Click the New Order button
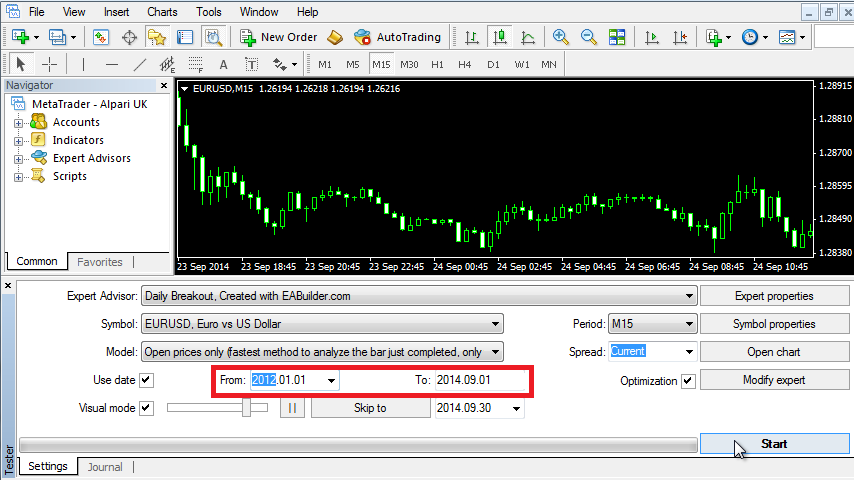The width and height of the screenshot is (854, 480). (x=278, y=37)
